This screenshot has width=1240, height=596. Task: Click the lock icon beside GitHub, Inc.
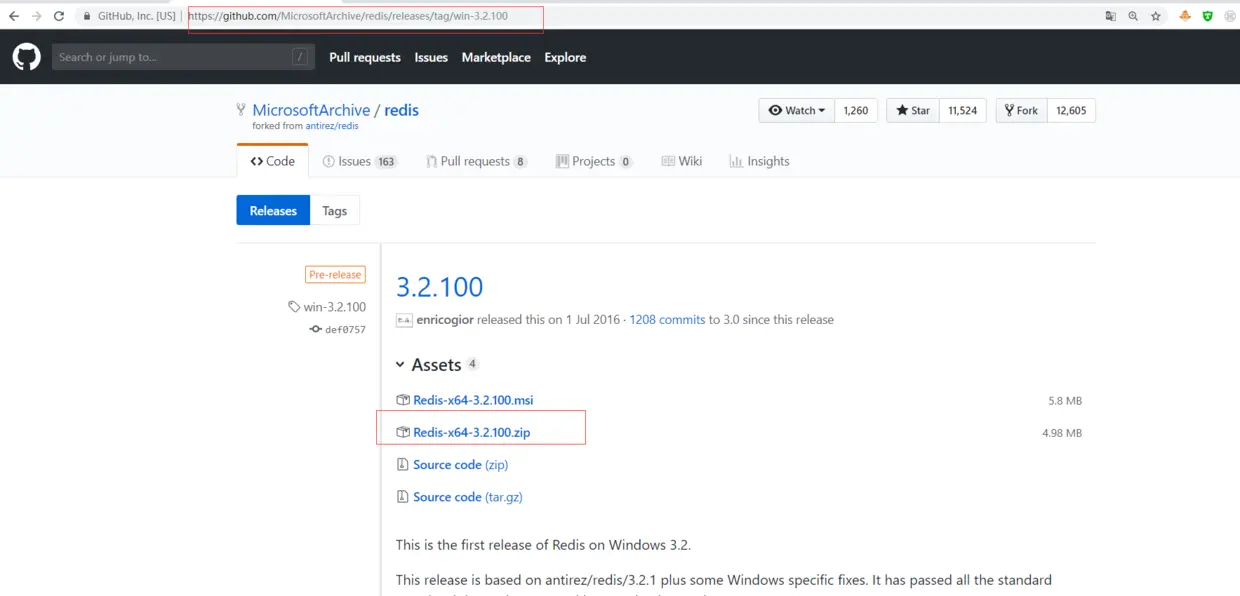[87, 16]
